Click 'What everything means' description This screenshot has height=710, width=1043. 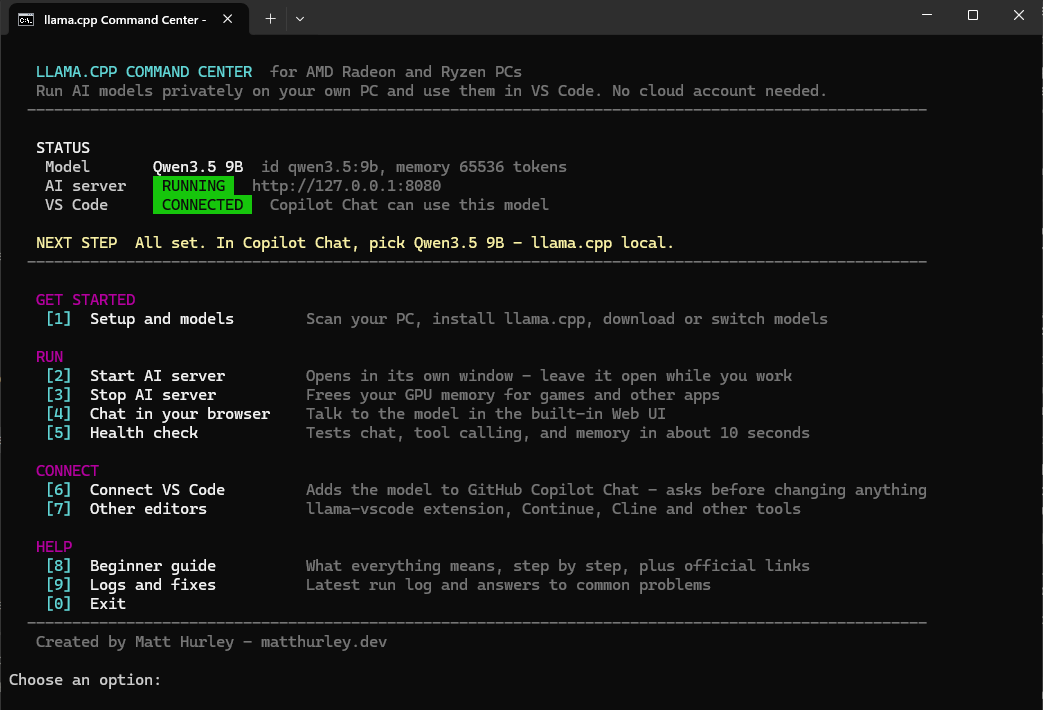[558, 566]
